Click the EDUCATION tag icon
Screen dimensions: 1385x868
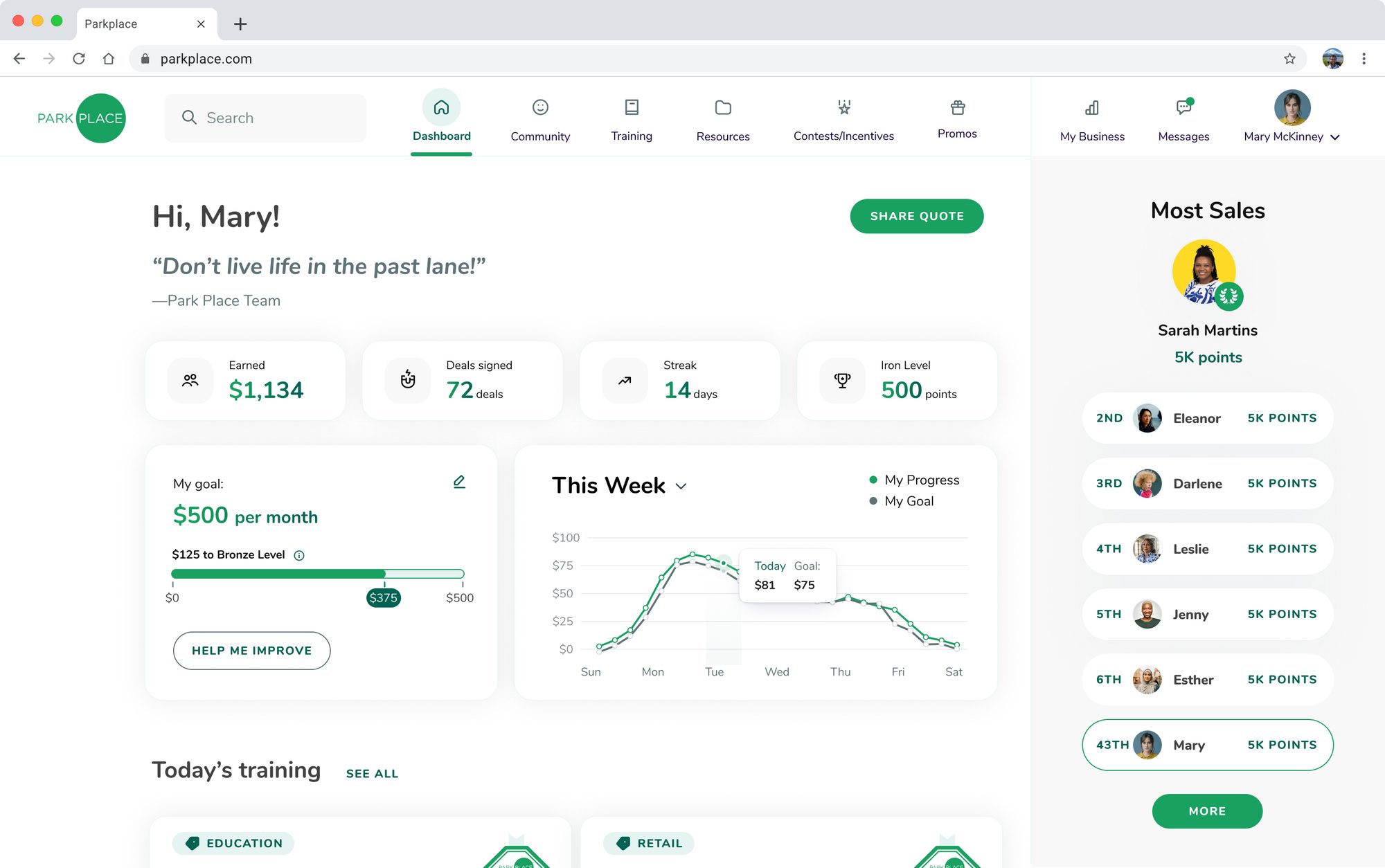coord(193,843)
